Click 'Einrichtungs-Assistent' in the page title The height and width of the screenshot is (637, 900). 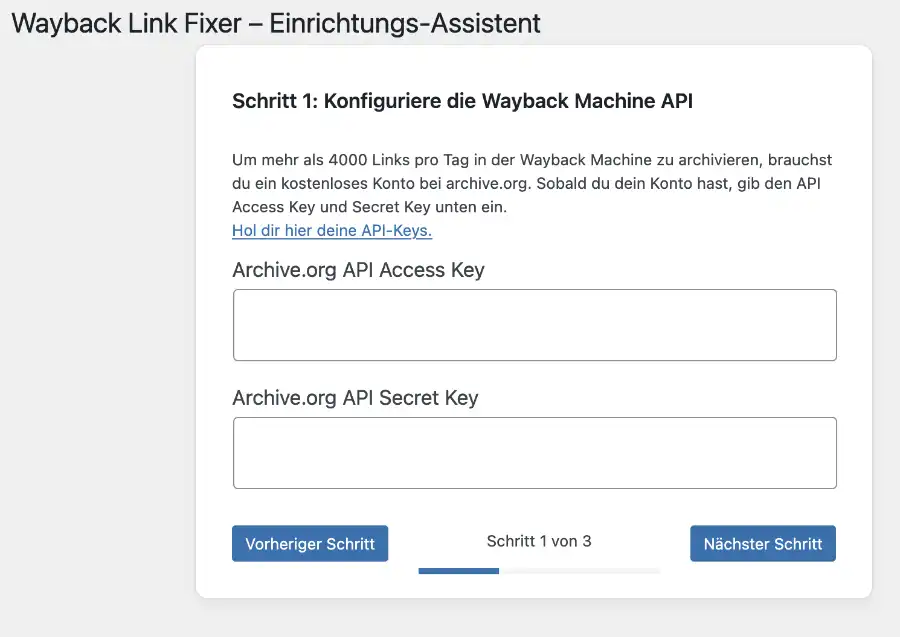pyautogui.click(x=405, y=23)
